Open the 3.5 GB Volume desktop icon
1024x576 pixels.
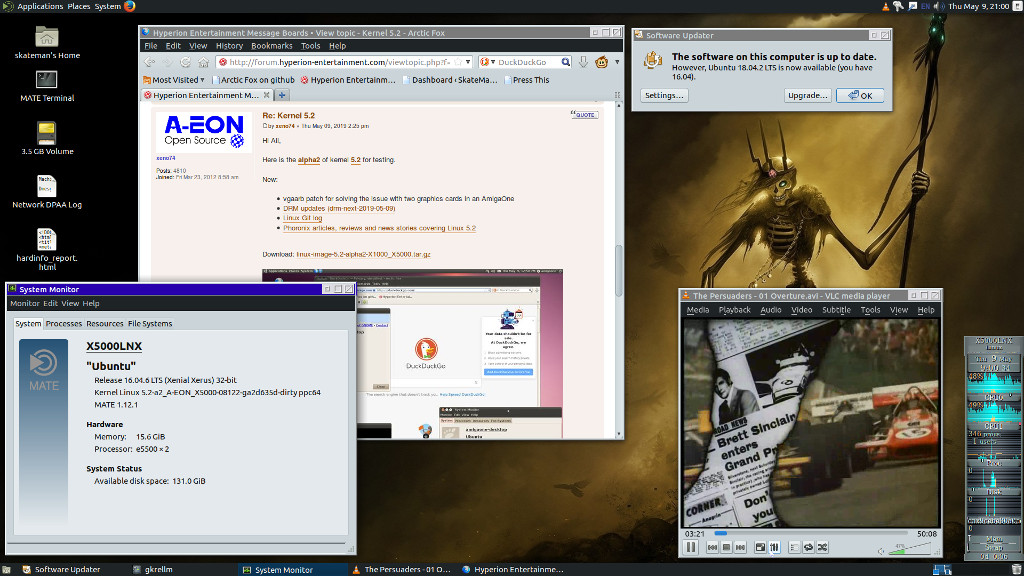pos(46,138)
